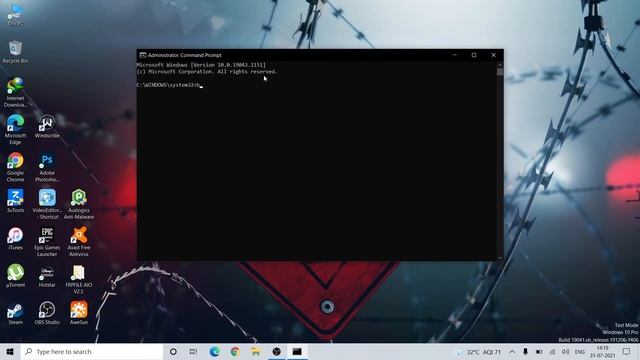Open Hotstar desktop shortcut
This screenshot has width=640, height=360.
pyautogui.click(x=47, y=276)
